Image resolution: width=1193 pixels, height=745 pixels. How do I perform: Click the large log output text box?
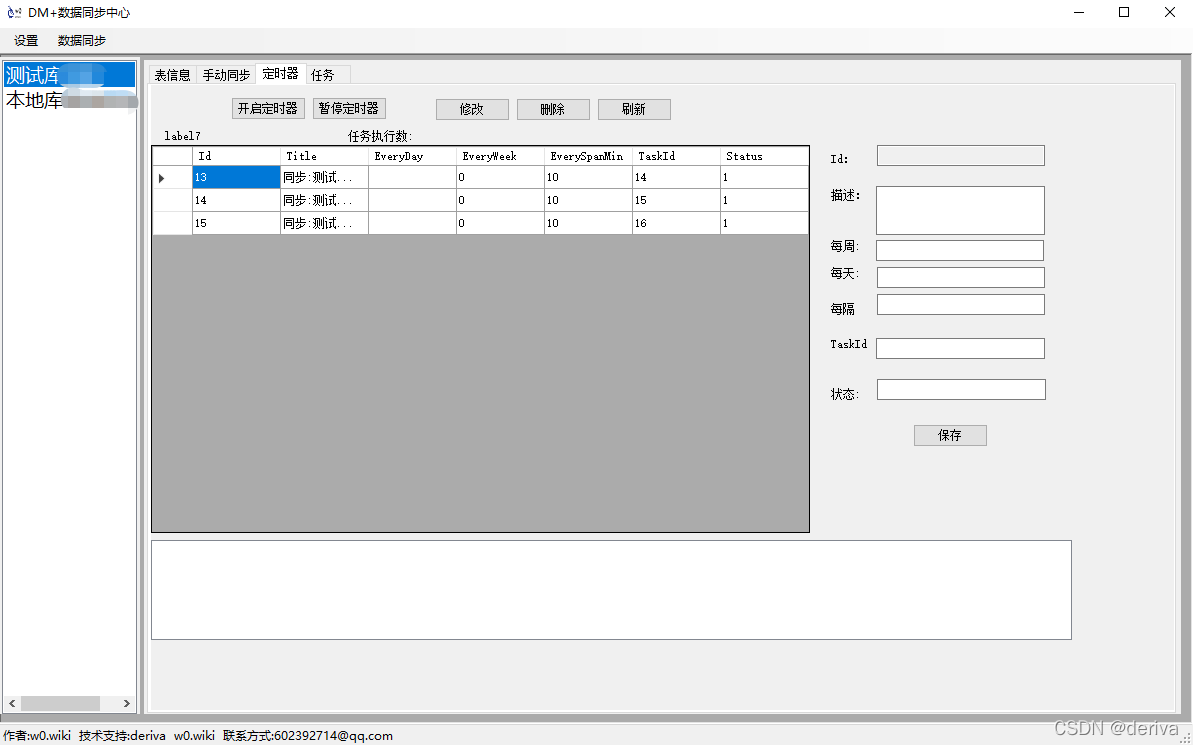pos(611,590)
